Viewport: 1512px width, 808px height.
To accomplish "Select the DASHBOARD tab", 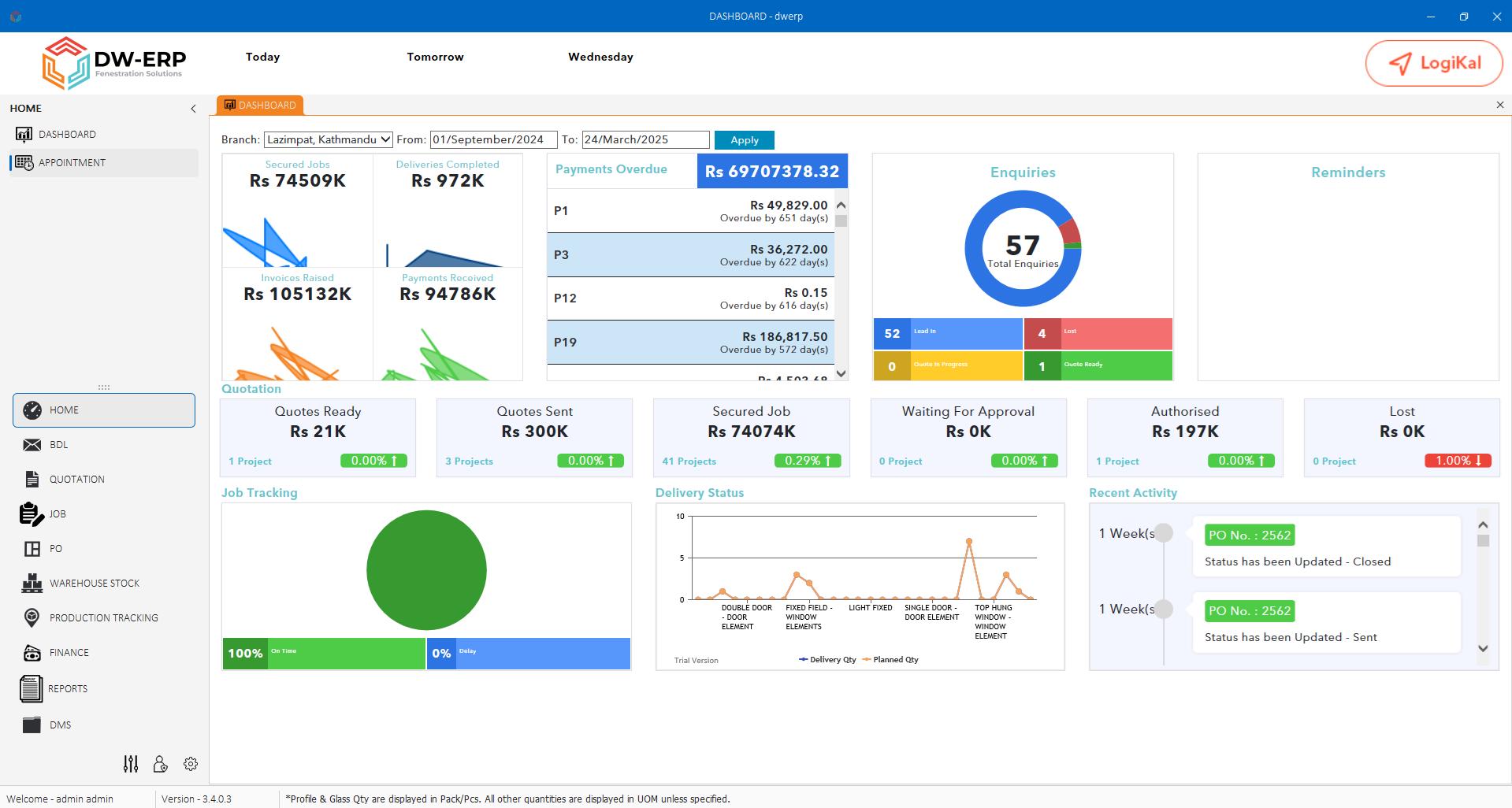I will (x=260, y=105).
